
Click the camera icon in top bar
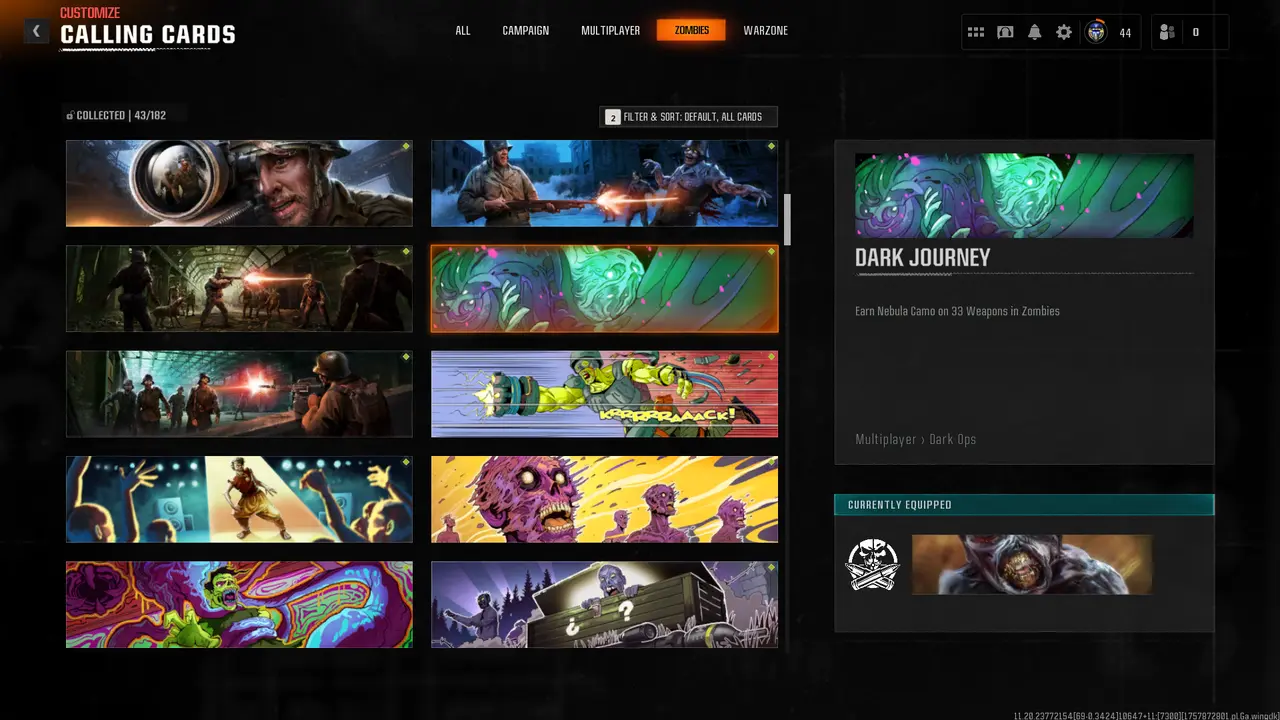point(1005,32)
